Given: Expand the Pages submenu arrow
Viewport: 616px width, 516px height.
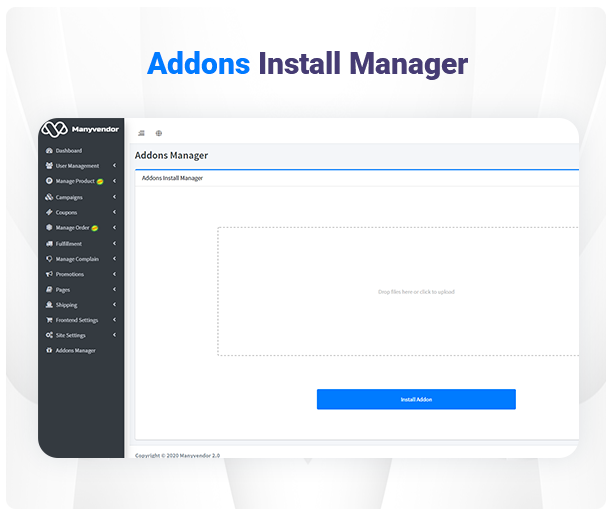Looking at the screenshot, I should [114, 289].
